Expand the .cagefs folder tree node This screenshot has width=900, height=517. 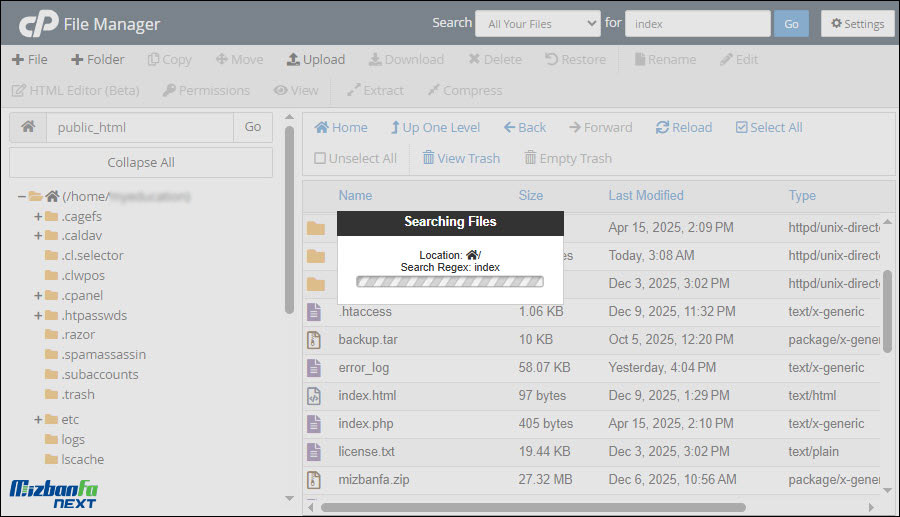point(38,216)
